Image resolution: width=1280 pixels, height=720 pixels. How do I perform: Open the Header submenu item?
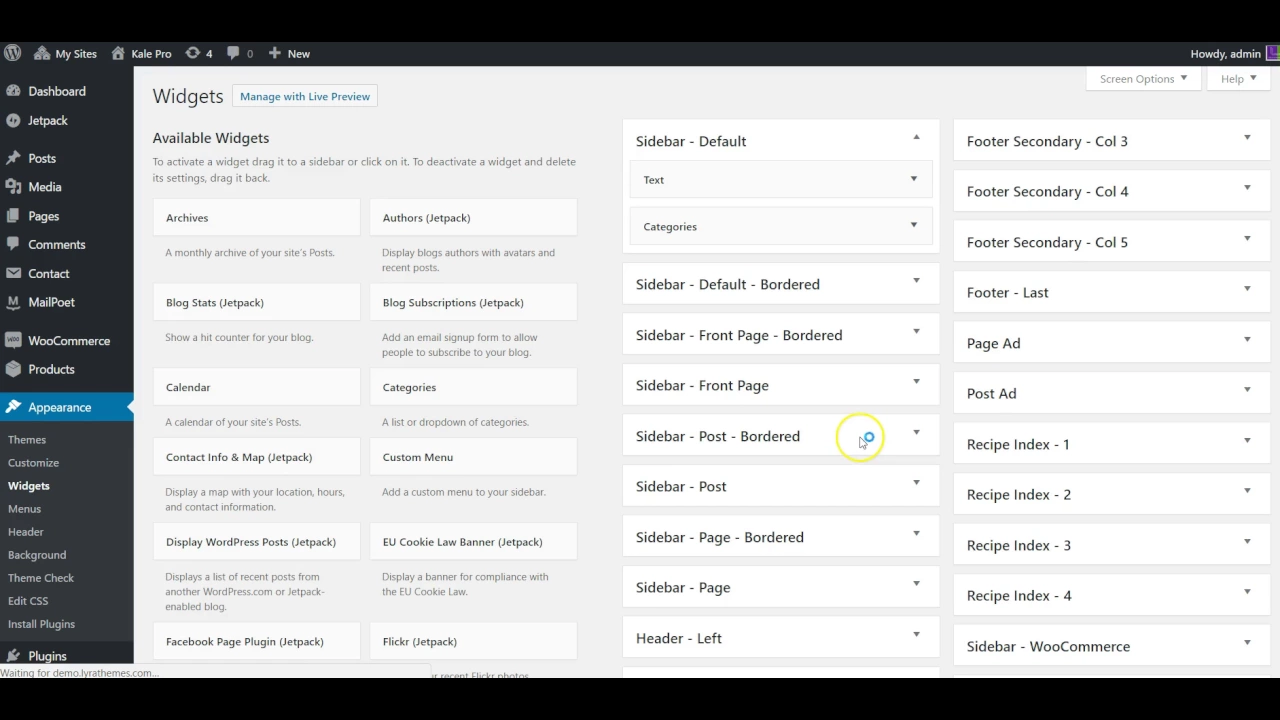[x=26, y=532]
